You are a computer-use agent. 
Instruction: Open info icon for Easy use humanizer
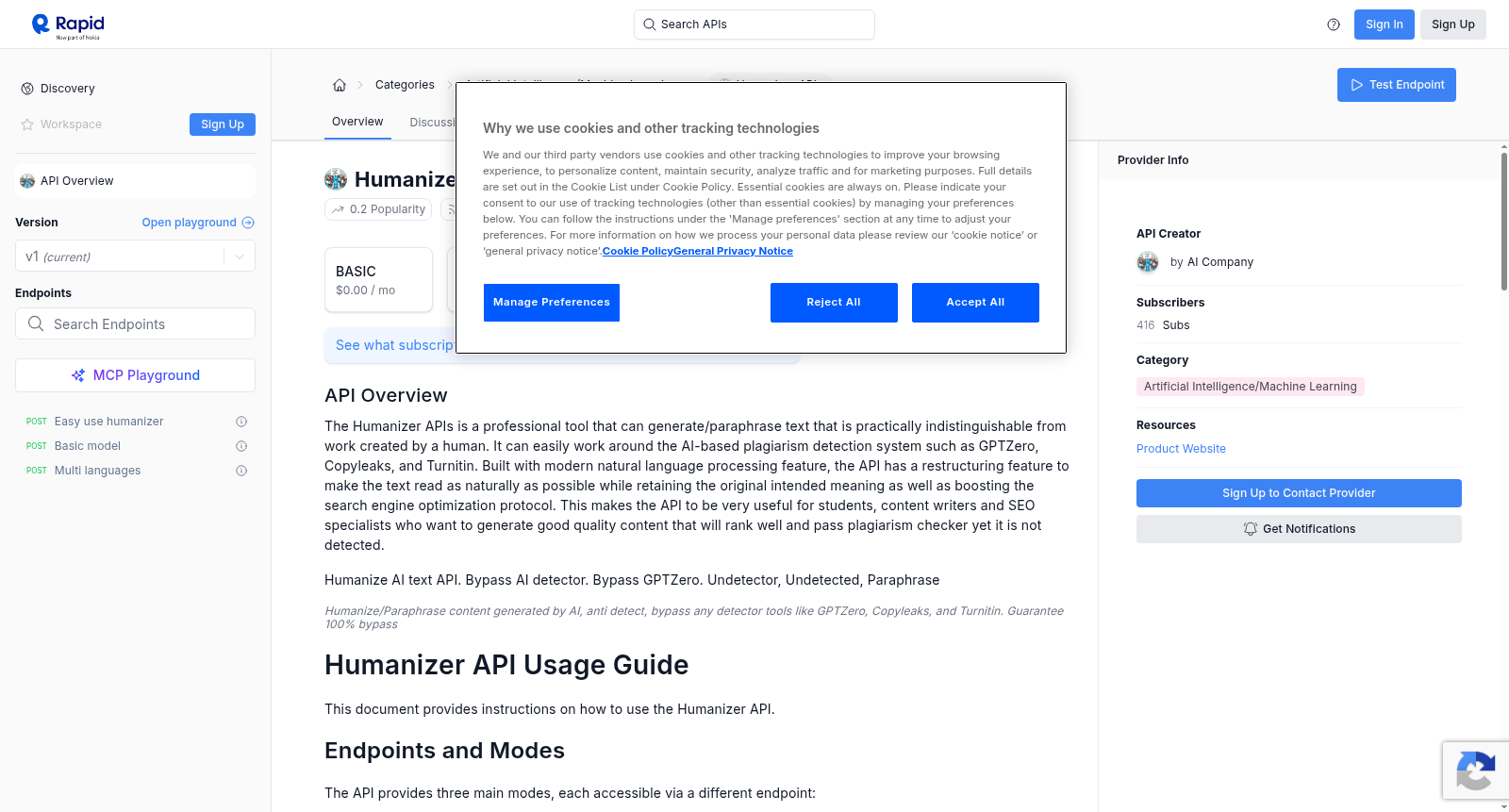click(x=241, y=422)
